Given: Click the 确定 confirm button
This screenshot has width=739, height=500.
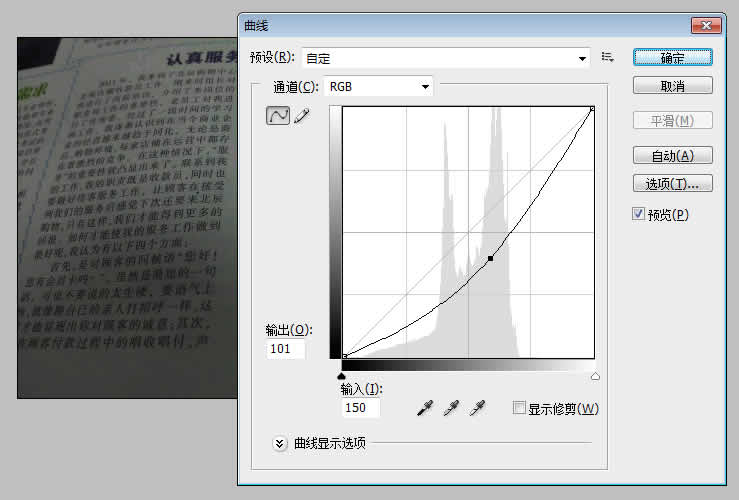Looking at the screenshot, I should pos(672,58).
